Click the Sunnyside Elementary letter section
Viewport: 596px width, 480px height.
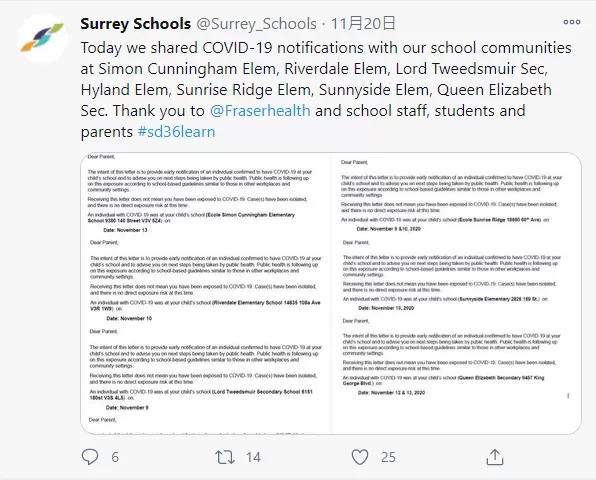click(x=452, y=276)
